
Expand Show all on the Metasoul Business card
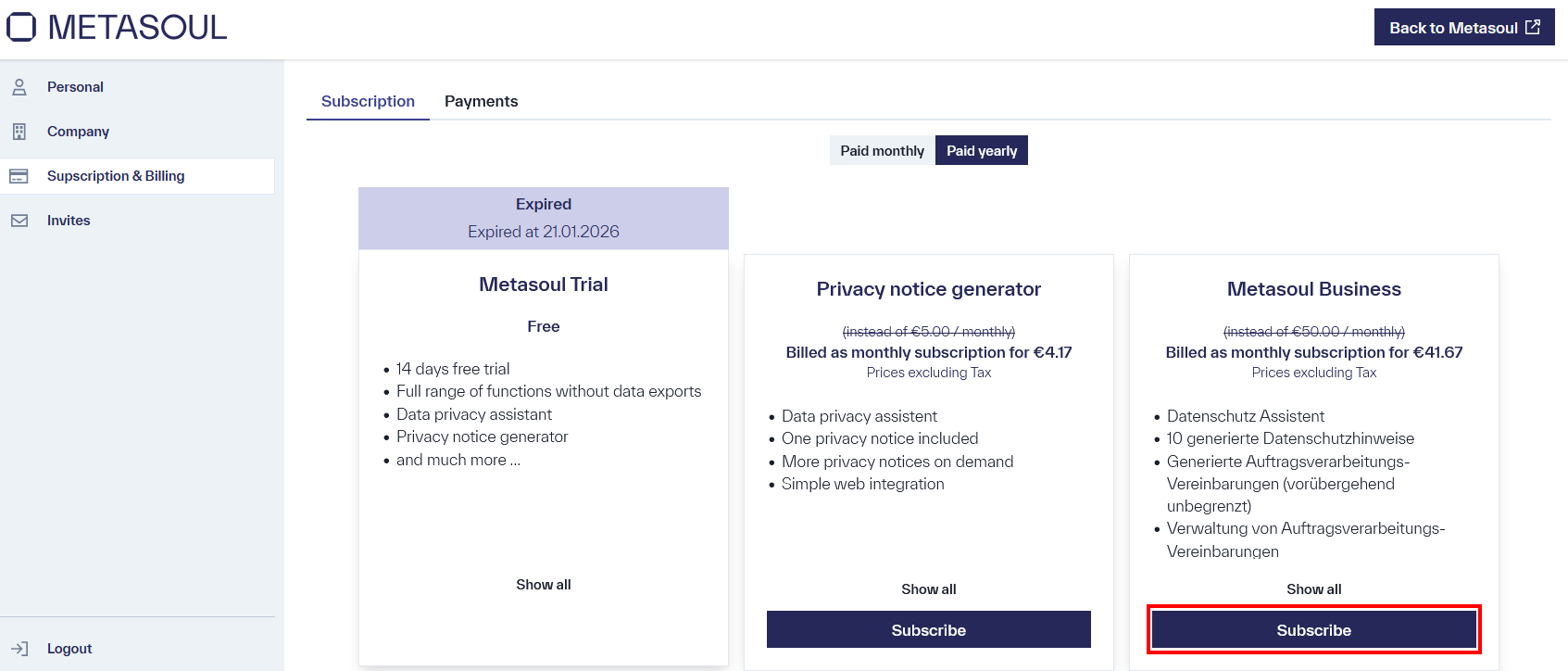pos(1313,589)
